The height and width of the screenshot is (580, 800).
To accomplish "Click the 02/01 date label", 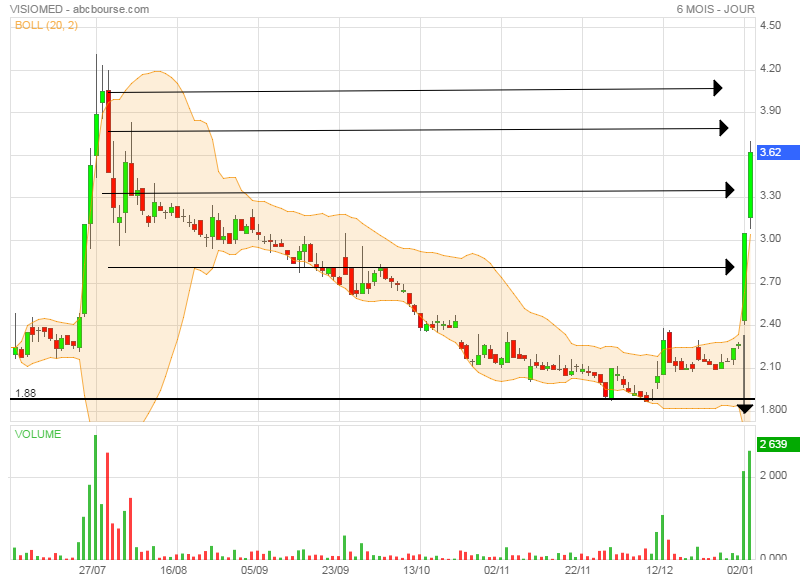I will point(740,570).
